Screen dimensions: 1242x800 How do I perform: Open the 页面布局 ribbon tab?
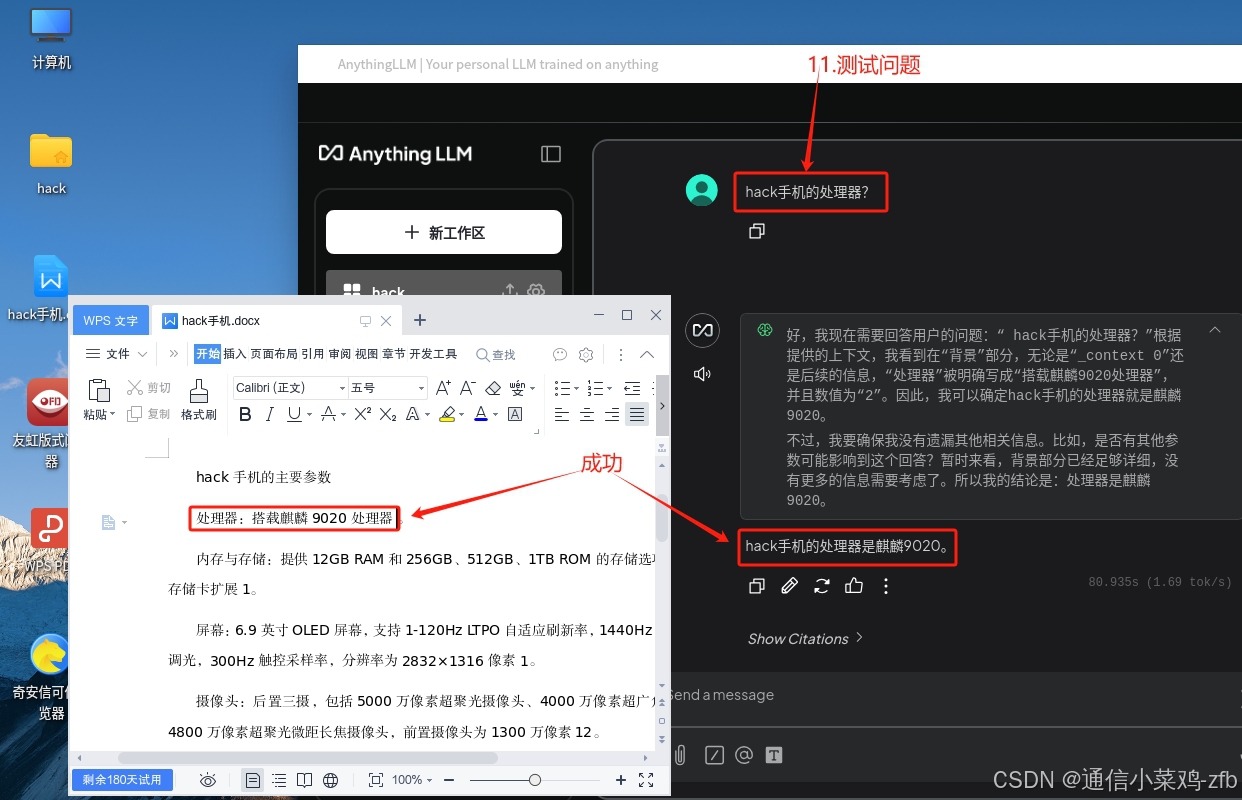[x=274, y=354]
